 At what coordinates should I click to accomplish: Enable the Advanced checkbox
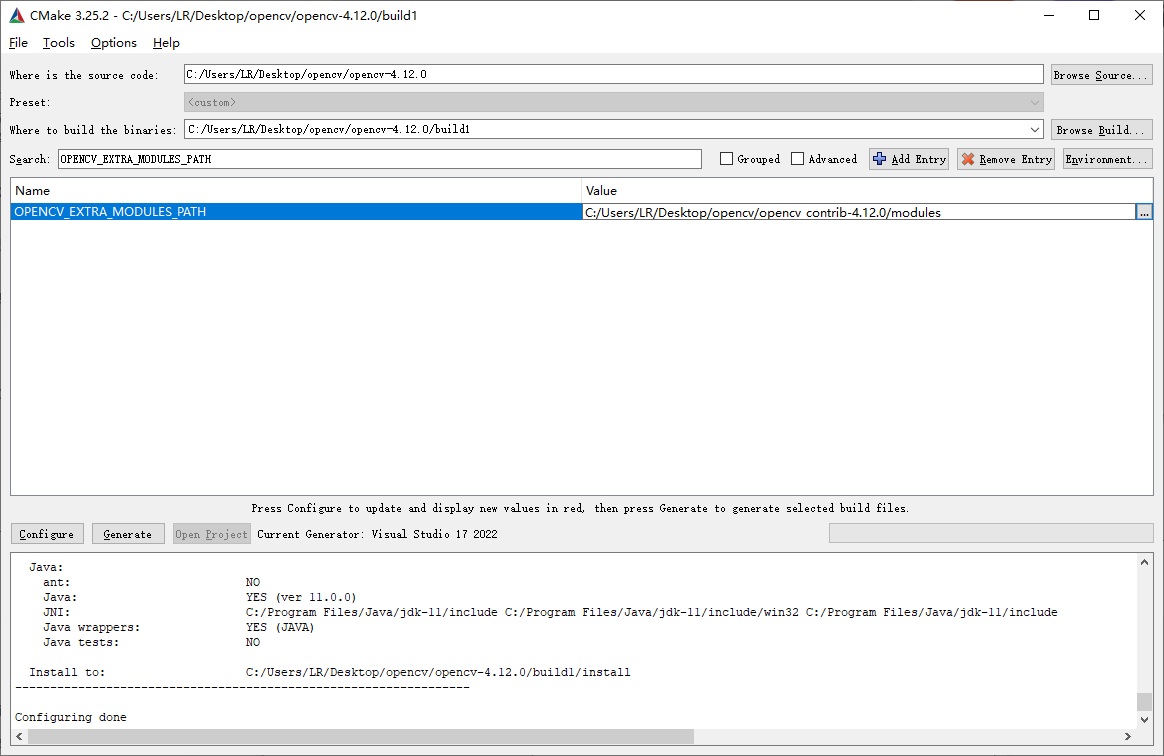point(798,159)
